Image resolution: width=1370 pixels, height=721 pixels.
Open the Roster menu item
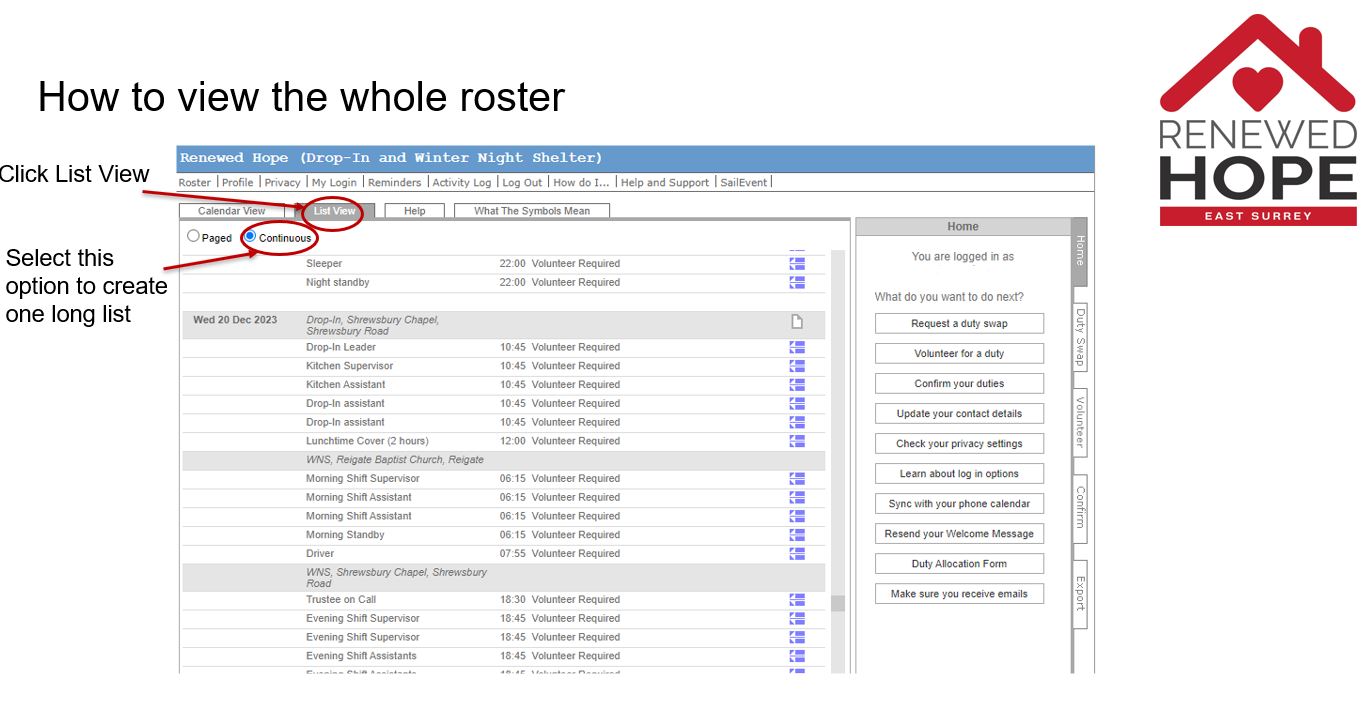click(x=195, y=182)
